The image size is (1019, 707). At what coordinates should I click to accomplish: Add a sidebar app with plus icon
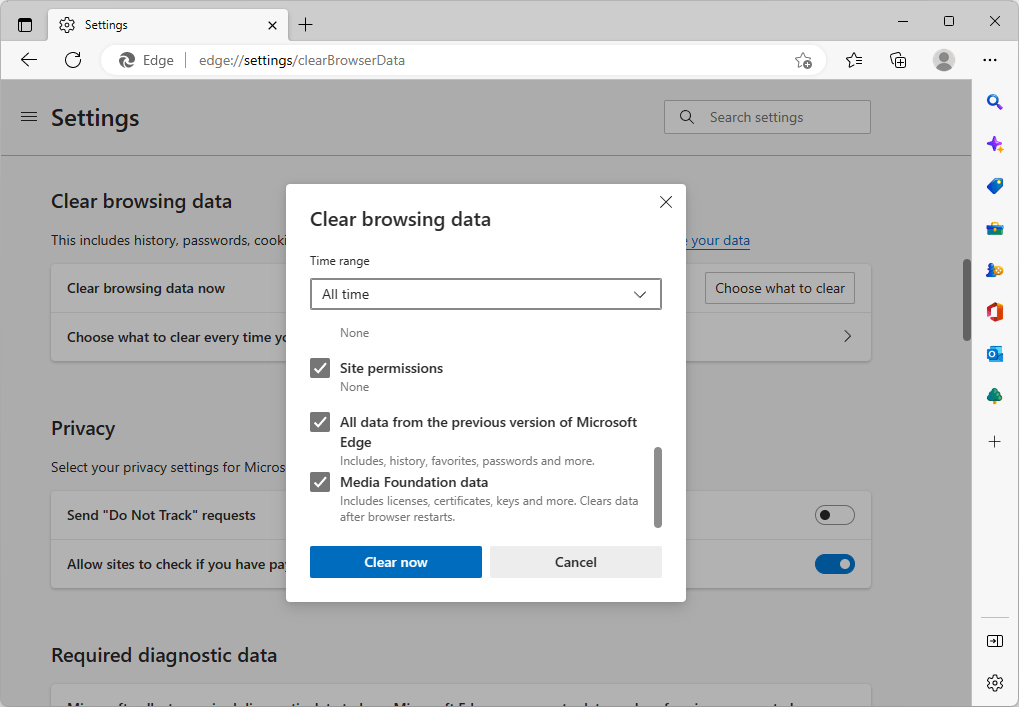click(994, 442)
